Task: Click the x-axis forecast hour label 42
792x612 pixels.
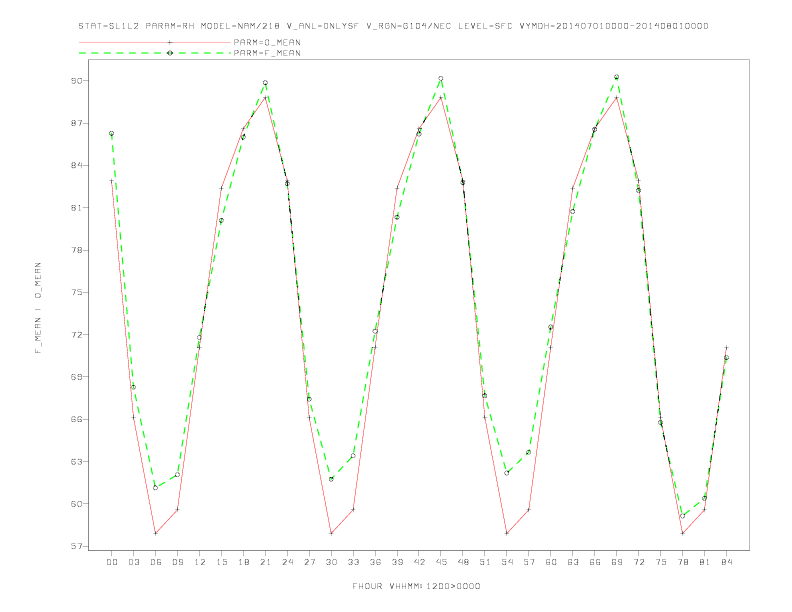Action: point(419,562)
